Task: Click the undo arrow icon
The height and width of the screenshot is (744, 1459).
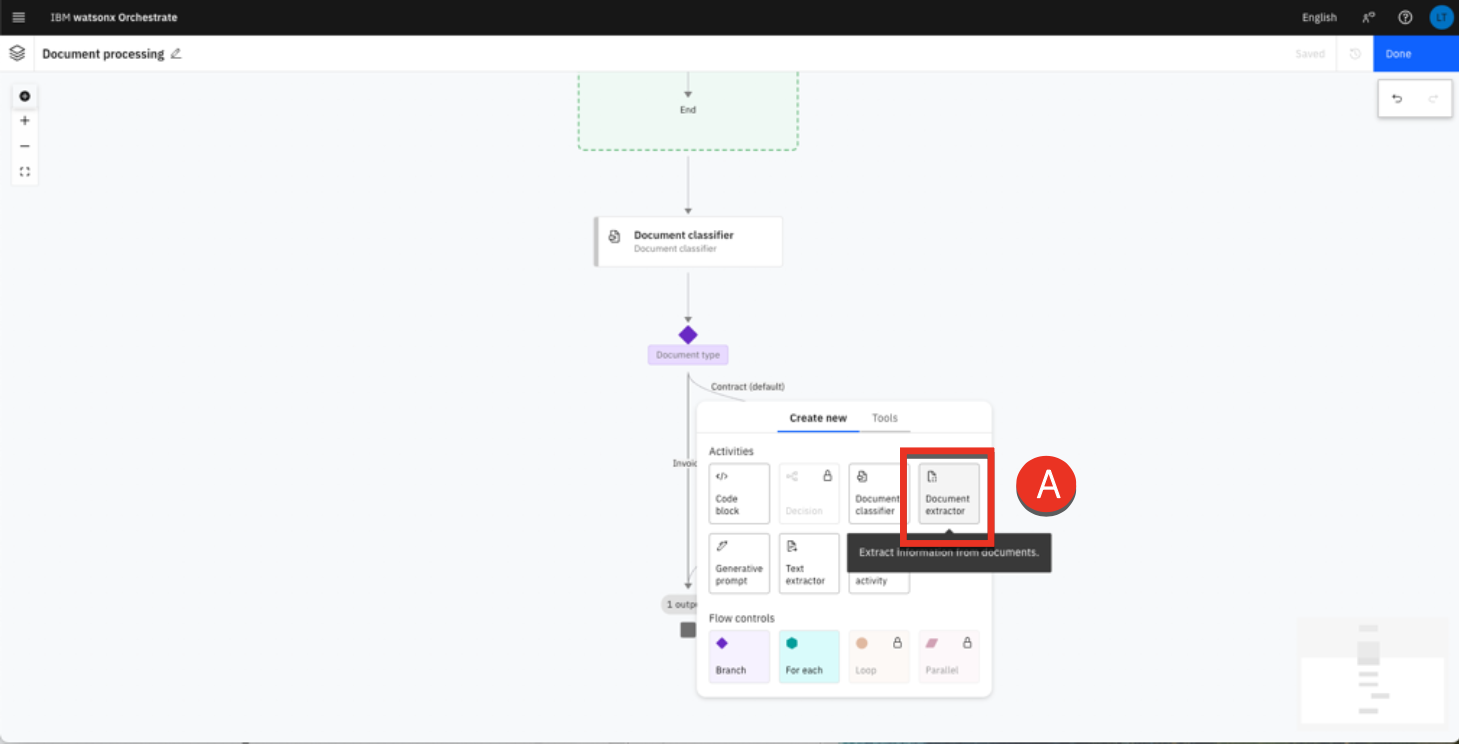Action: pyautogui.click(x=1397, y=99)
